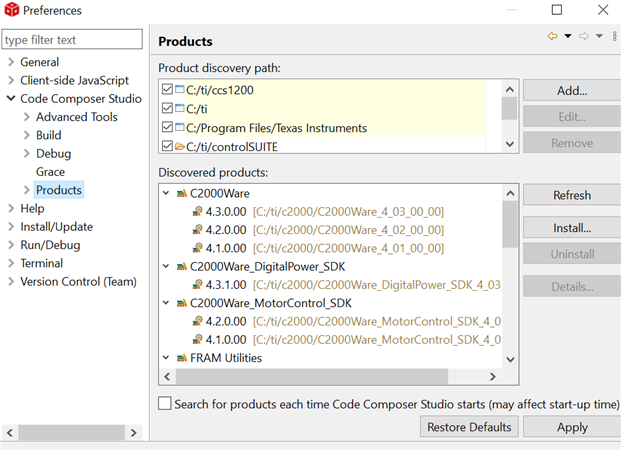This screenshot has height=450, width=621.
Task: Expand the General preferences node
Action: pyautogui.click(x=10, y=62)
